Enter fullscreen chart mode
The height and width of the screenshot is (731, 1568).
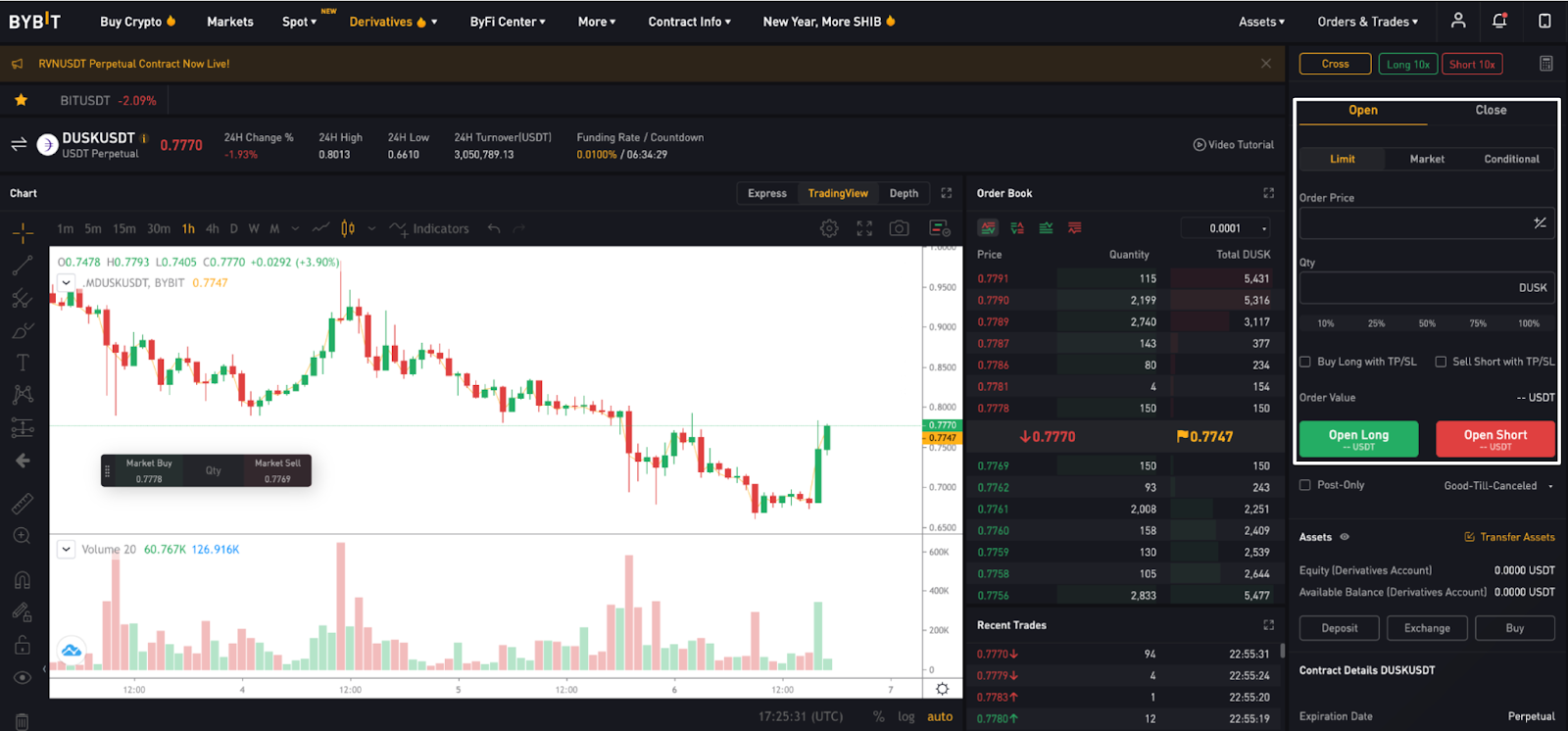click(x=864, y=228)
